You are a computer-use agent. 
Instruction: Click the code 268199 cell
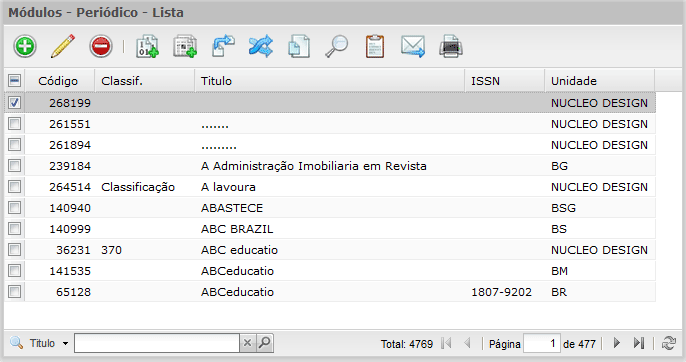(70, 103)
